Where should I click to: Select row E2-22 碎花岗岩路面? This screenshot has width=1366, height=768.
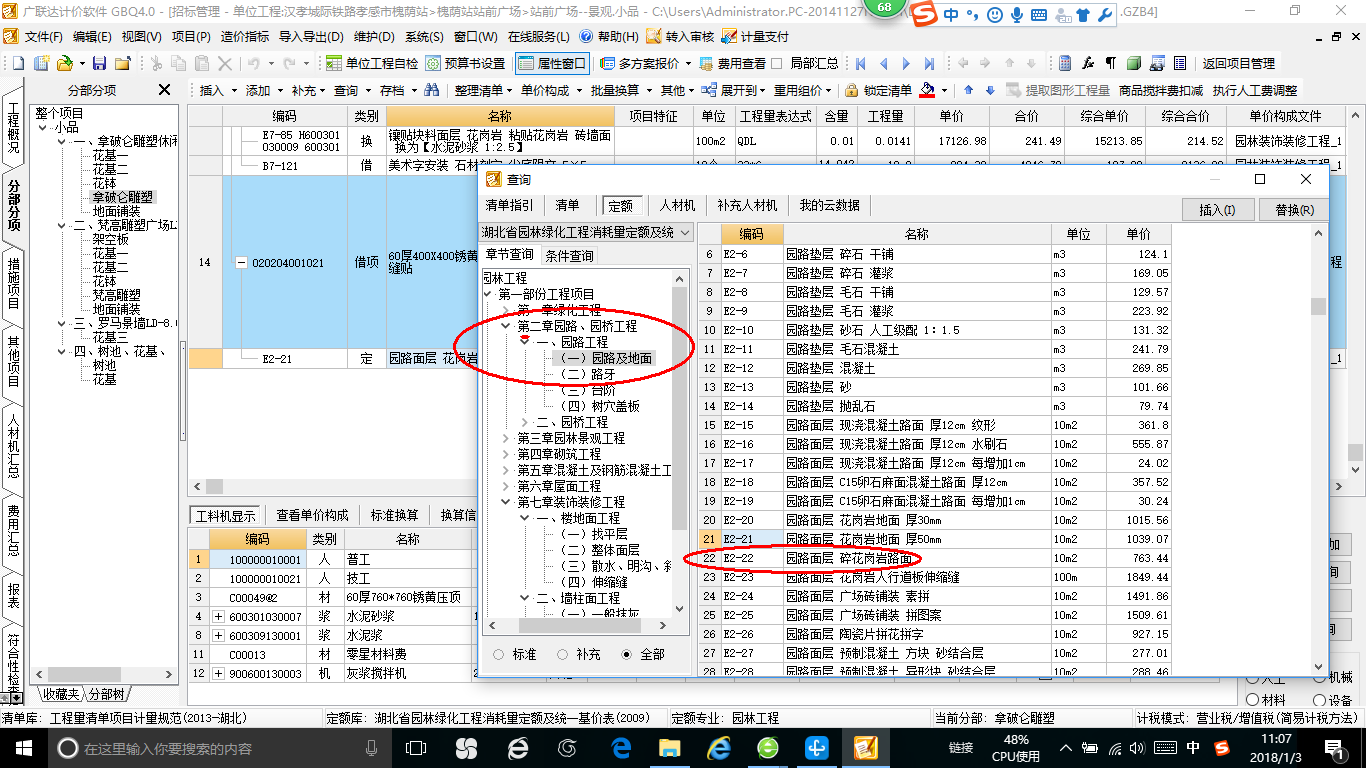point(934,558)
